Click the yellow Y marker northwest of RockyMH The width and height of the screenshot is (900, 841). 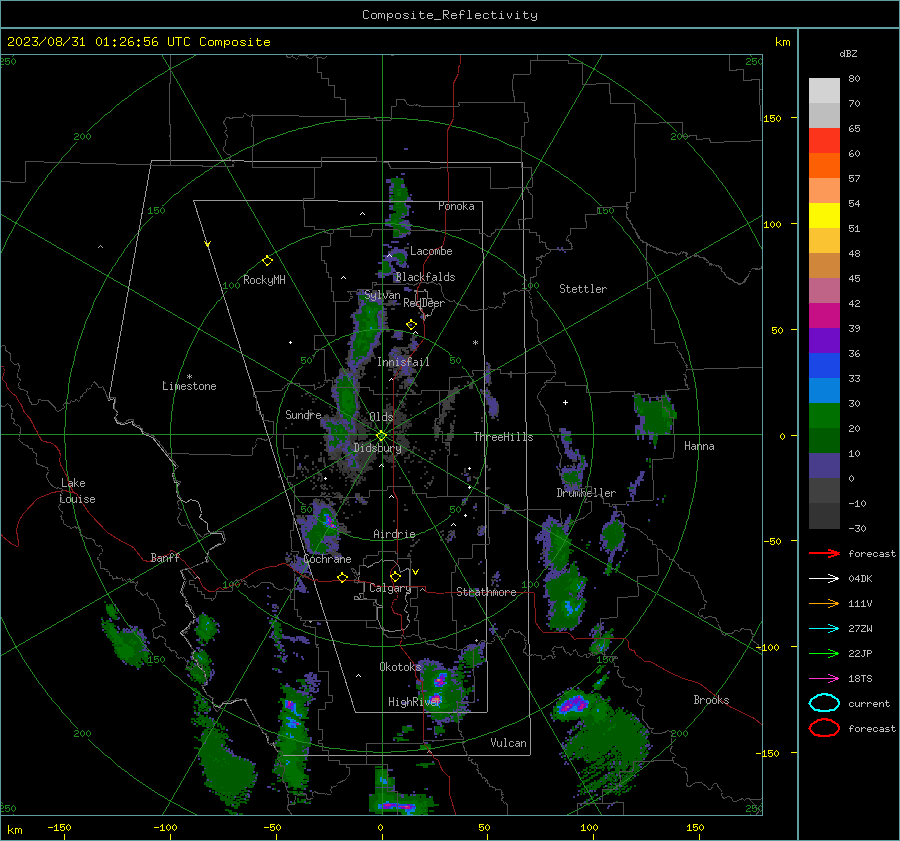coord(208,244)
